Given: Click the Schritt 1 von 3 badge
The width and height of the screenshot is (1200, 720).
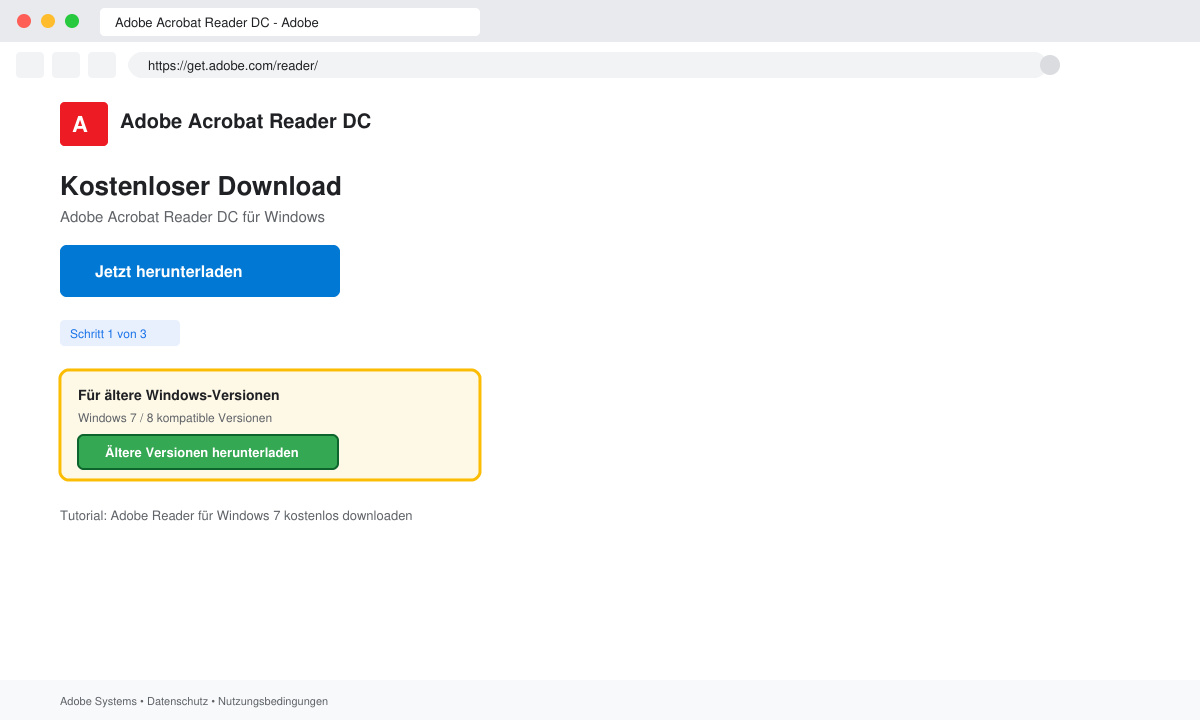Looking at the screenshot, I should (120, 333).
